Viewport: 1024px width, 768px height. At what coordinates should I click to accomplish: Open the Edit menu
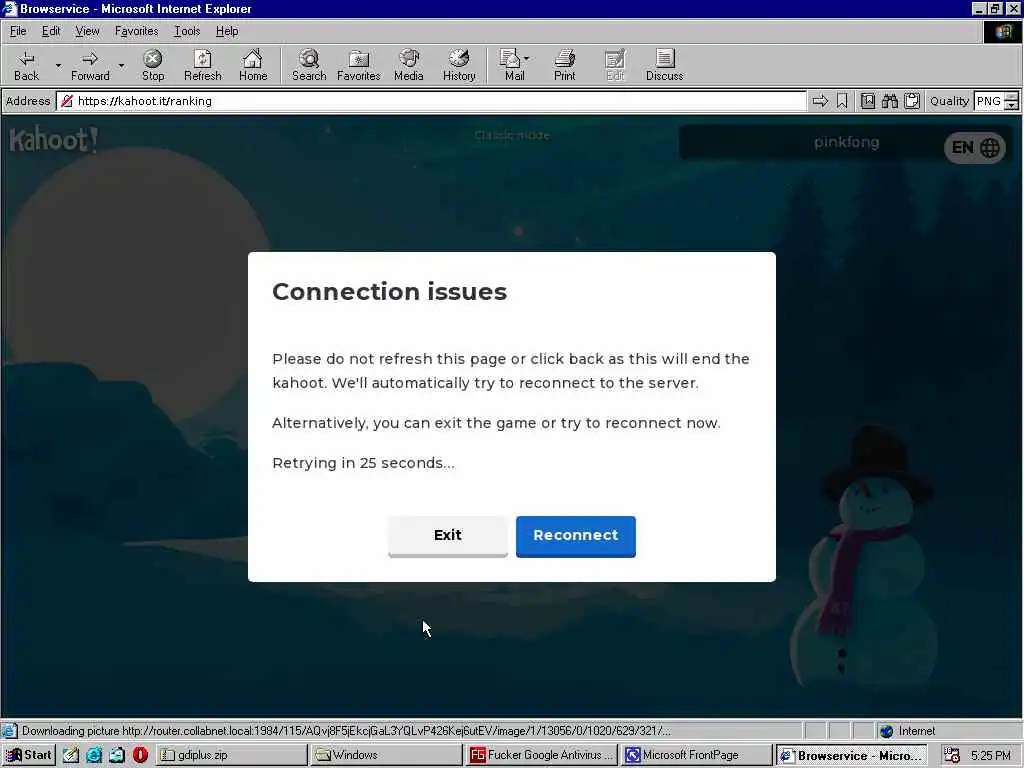pos(50,31)
